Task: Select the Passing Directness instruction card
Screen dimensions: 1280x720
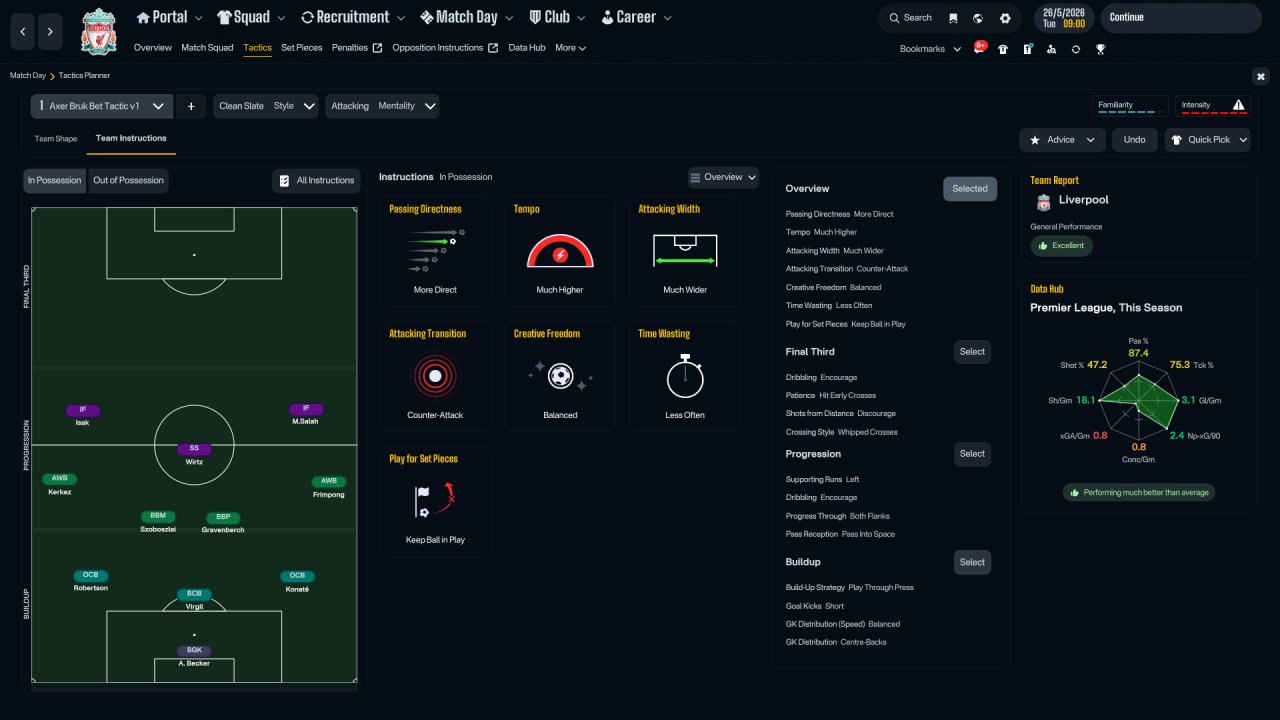Action: pos(436,251)
